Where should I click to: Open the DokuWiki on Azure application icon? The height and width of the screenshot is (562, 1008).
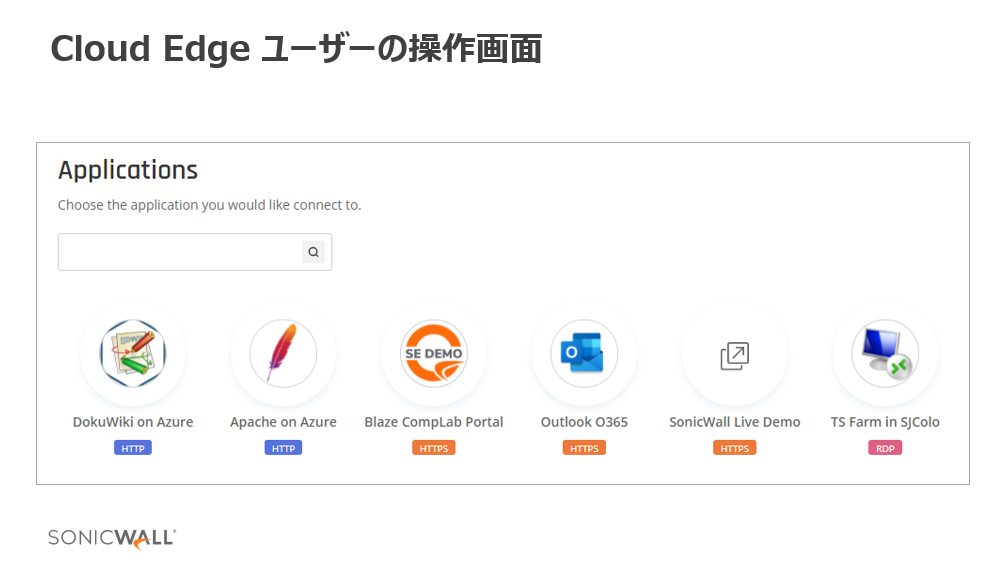(133, 354)
